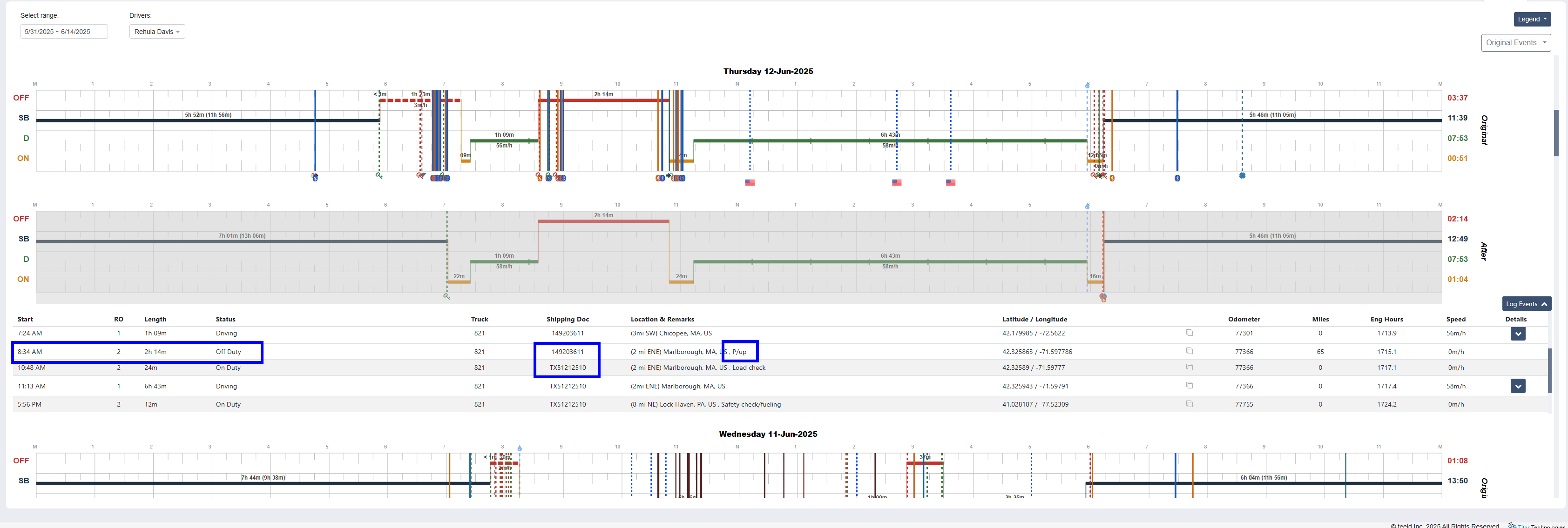Open the Original Events dropdown
1568x528 pixels.
1515,43
